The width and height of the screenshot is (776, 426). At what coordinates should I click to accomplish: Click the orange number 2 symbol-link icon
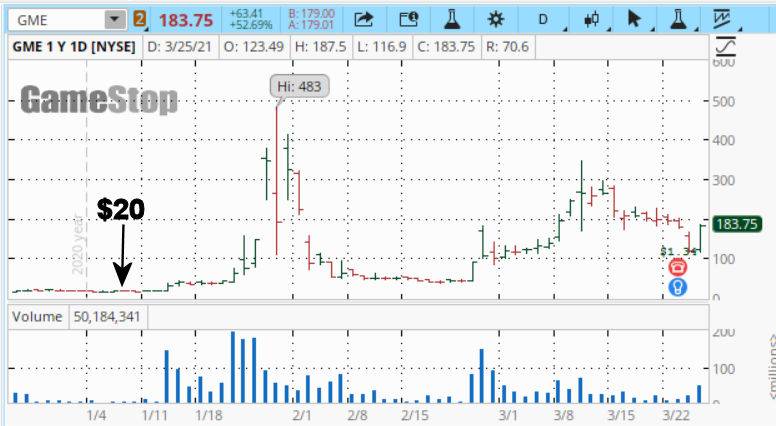coord(140,20)
